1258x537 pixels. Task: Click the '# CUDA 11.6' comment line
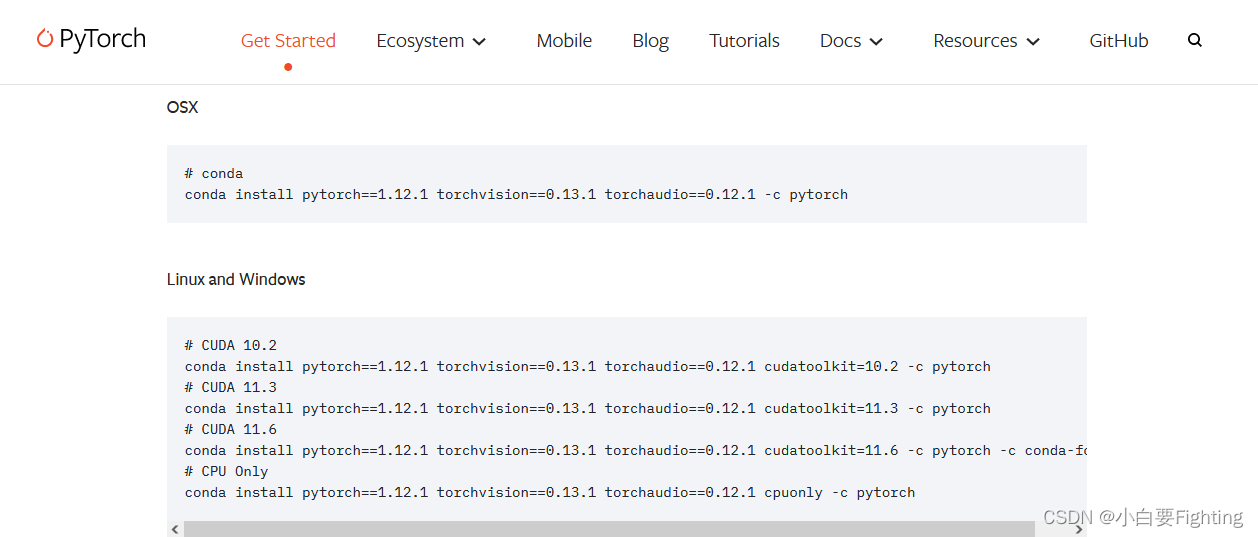pos(231,429)
